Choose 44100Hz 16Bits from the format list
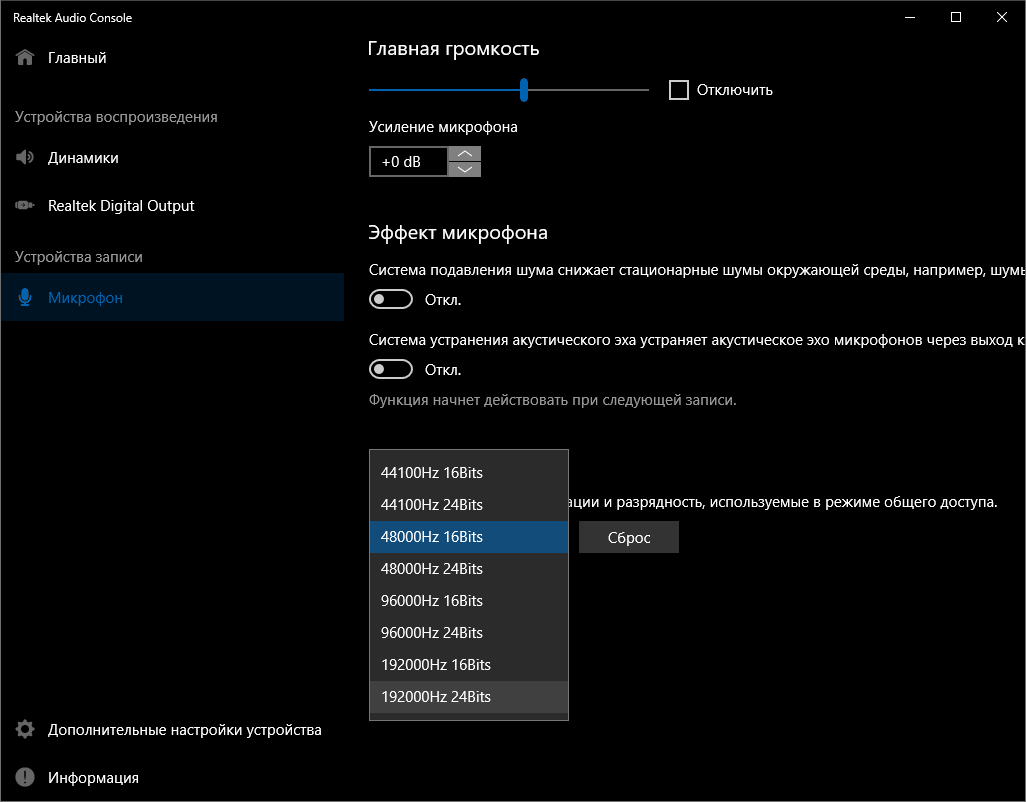 (x=432, y=473)
